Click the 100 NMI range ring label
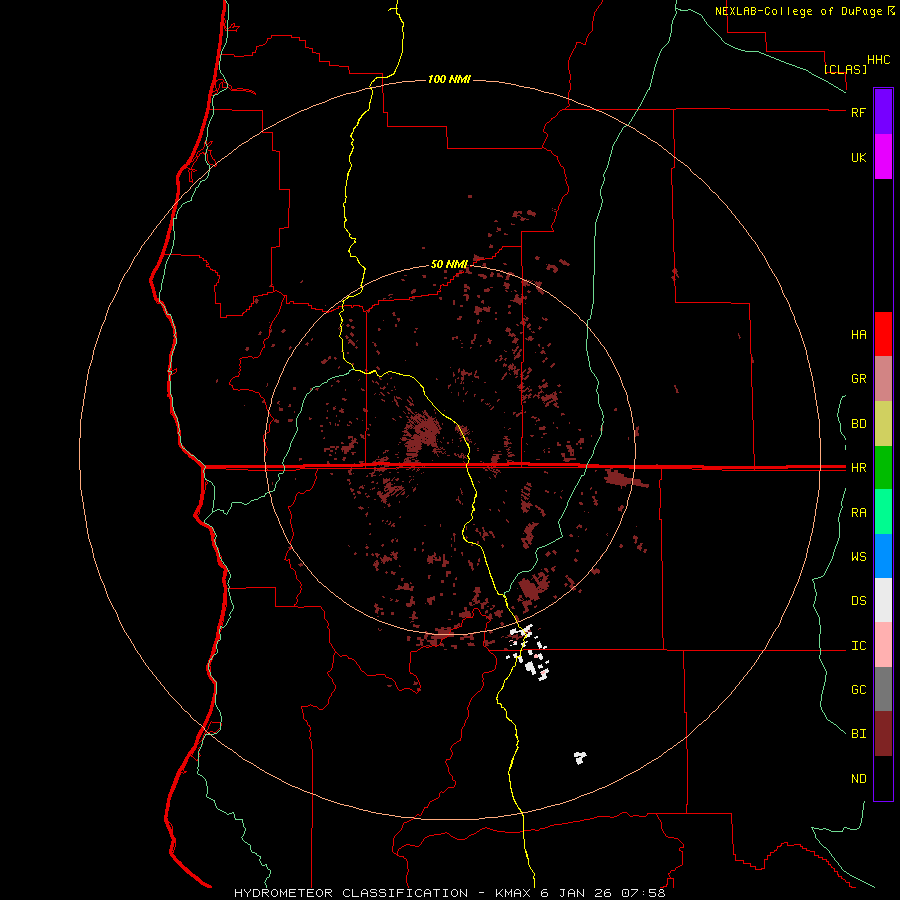The width and height of the screenshot is (900, 900). click(x=449, y=79)
